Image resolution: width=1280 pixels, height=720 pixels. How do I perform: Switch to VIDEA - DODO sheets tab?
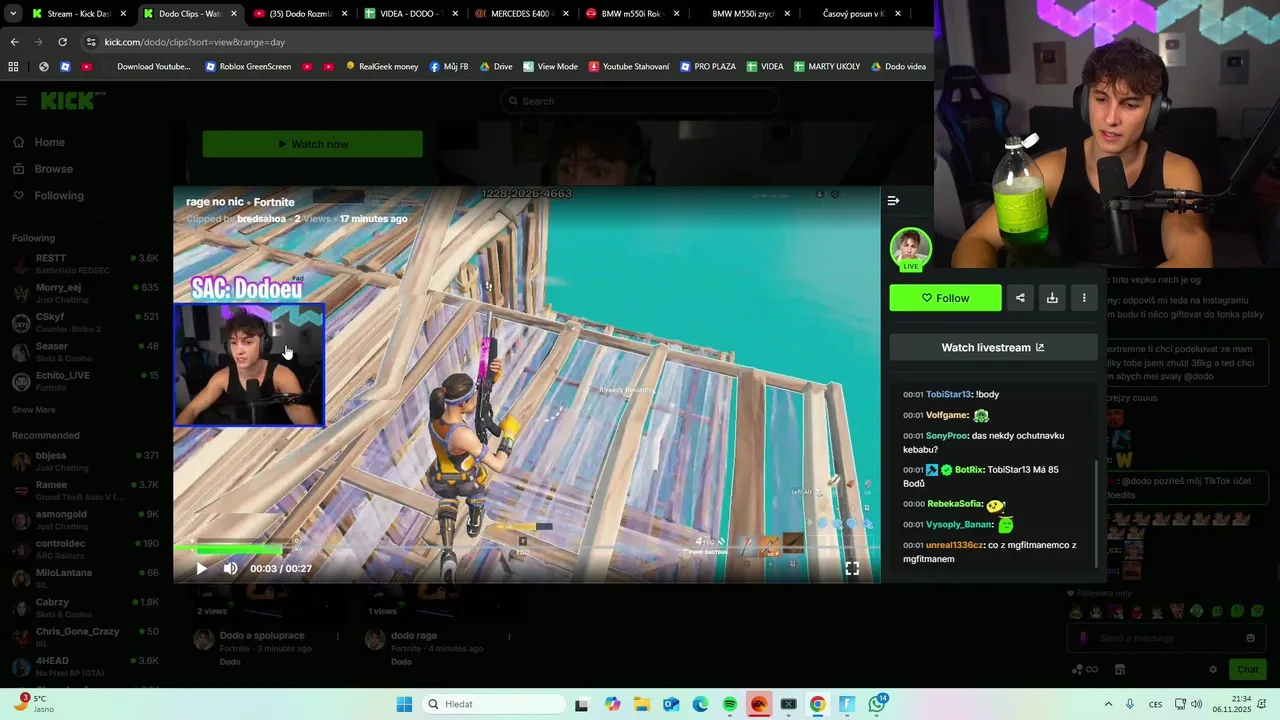(x=410, y=14)
